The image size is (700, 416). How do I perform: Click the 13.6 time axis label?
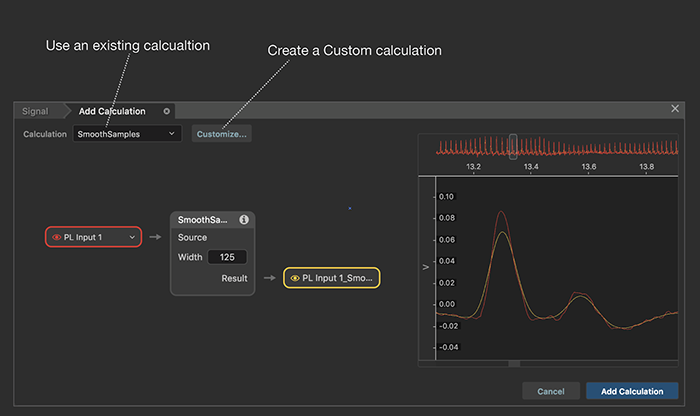point(588,166)
